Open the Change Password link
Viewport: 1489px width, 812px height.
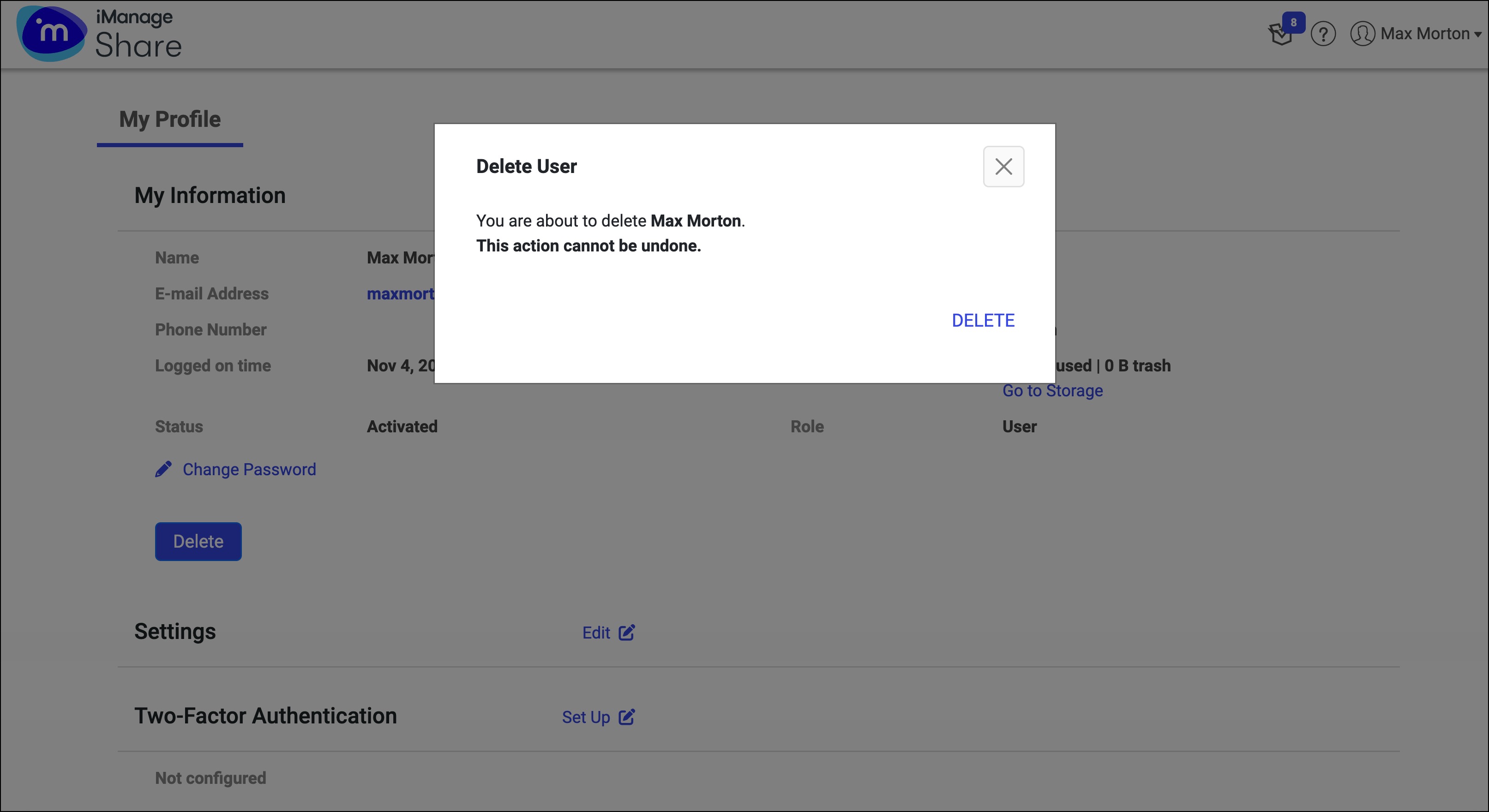click(249, 469)
